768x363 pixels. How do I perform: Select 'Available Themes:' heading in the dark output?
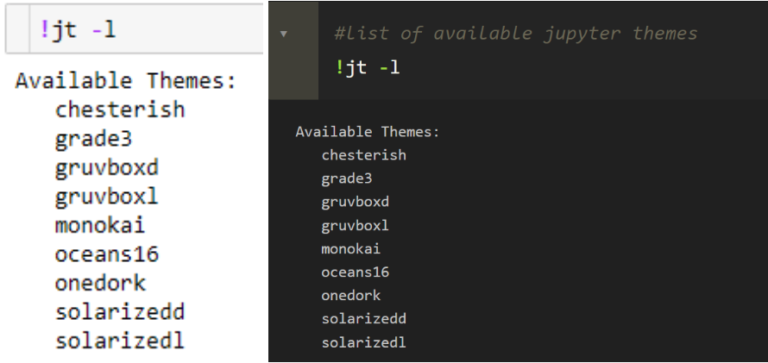pyautogui.click(x=368, y=132)
